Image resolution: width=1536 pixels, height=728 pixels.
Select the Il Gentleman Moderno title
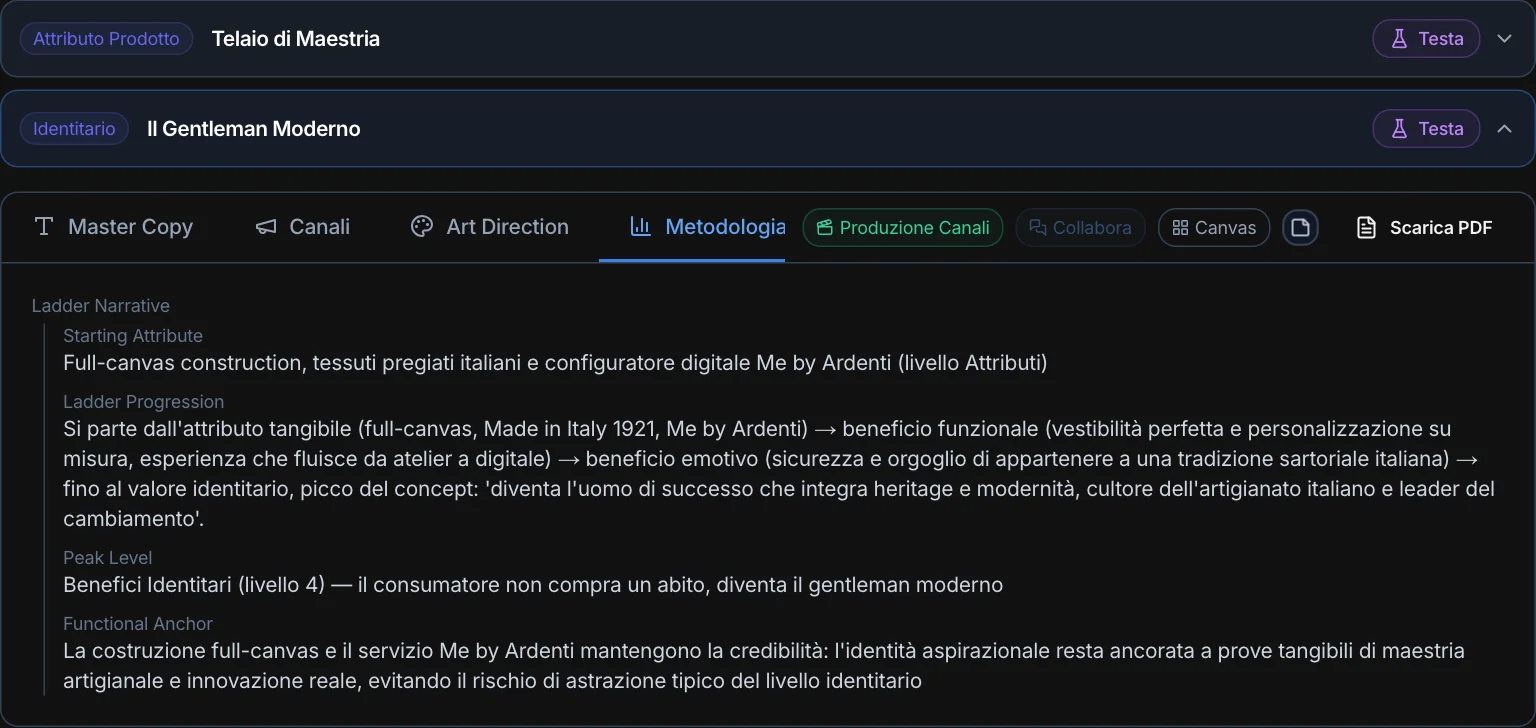254,129
